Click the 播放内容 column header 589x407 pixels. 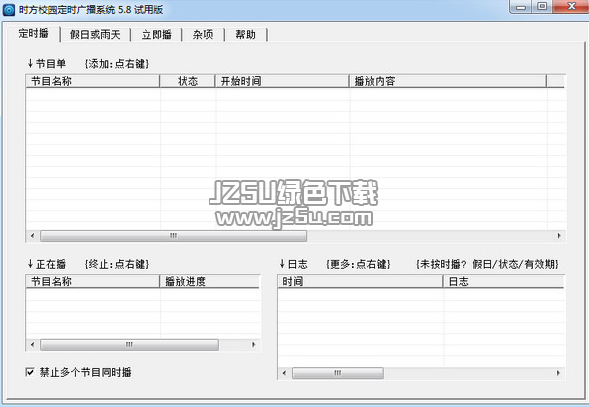pyautogui.click(x=448, y=81)
